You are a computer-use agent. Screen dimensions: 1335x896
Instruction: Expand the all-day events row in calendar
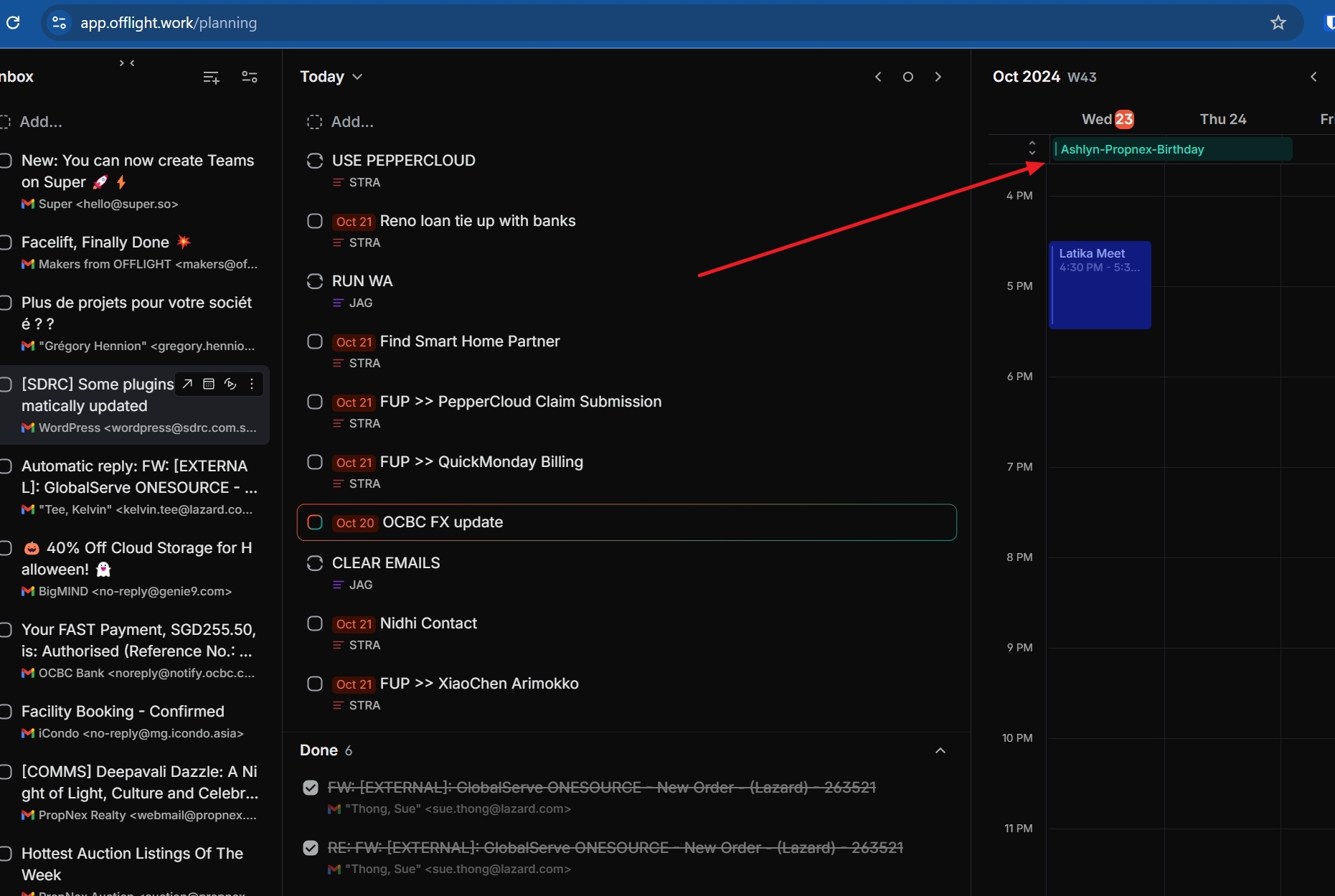[x=1032, y=148]
